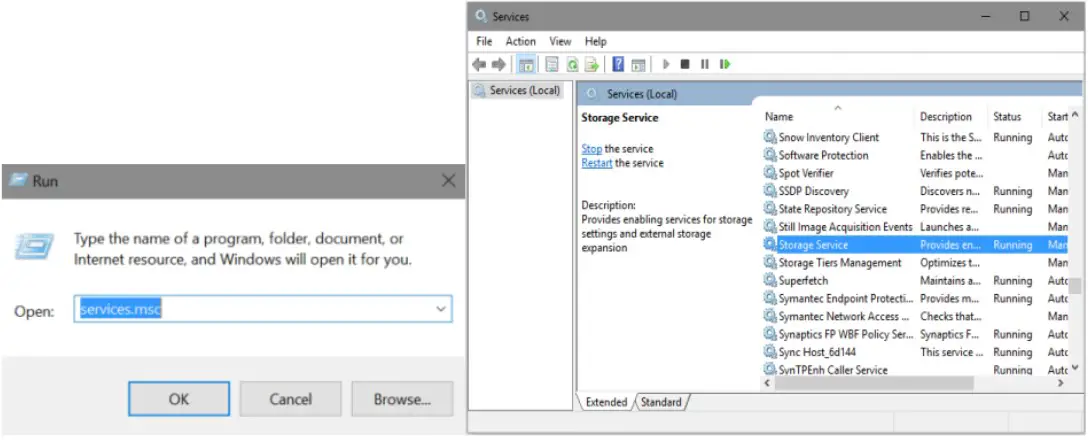Open the View menu in Services
Viewport: 1089px width, 440px height.
pyautogui.click(x=560, y=42)
